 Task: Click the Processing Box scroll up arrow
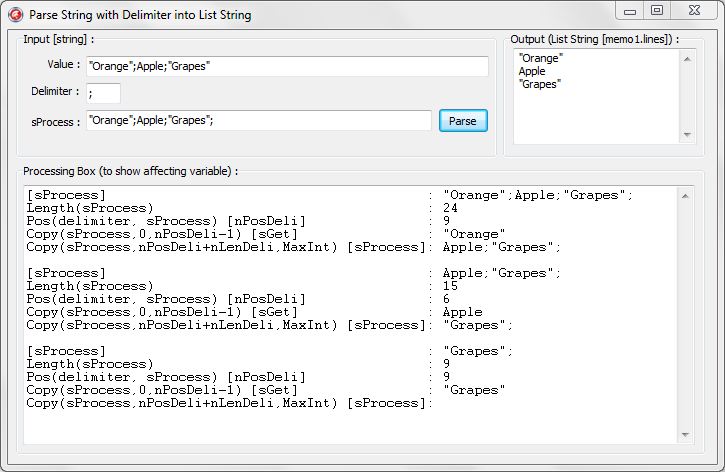click(x=685, y=196)
